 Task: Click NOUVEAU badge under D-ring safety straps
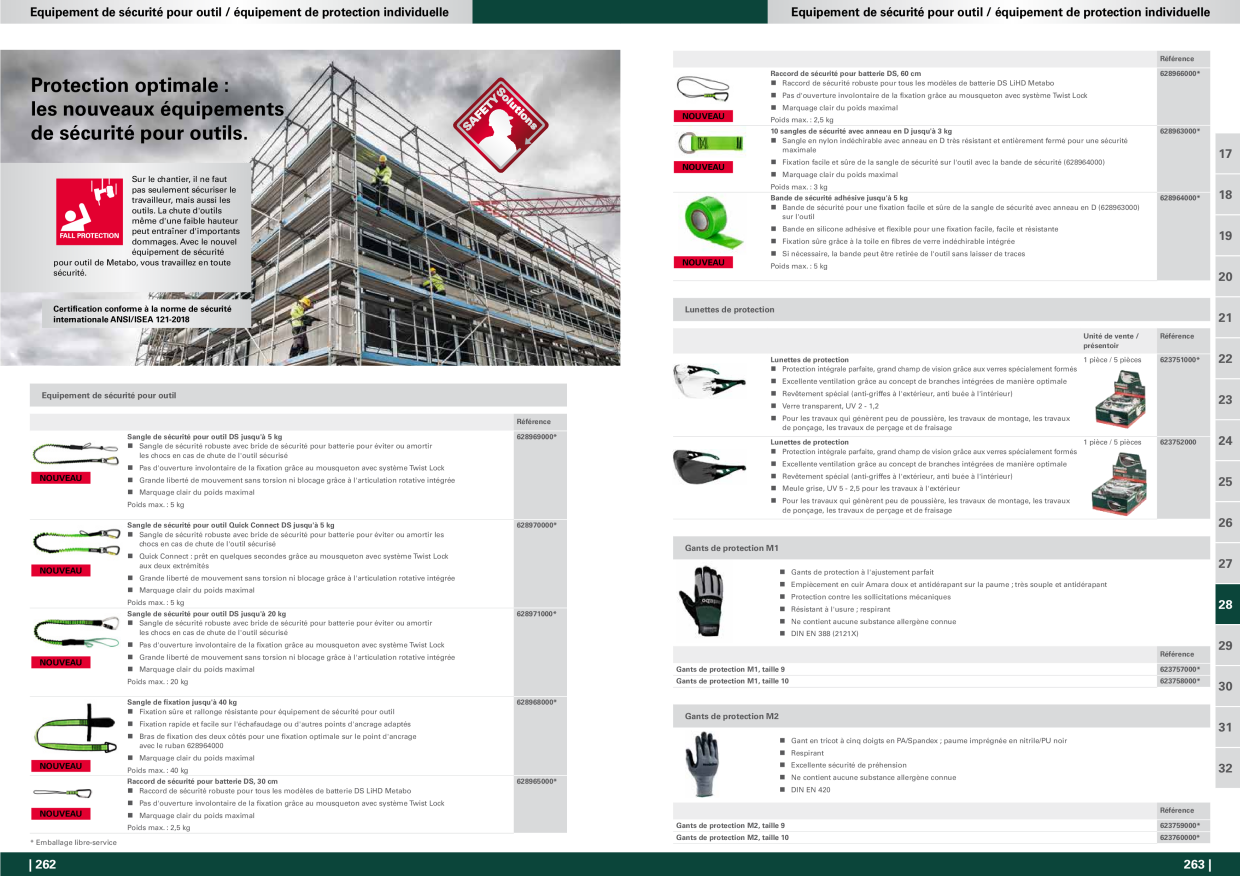coord(704,167)
